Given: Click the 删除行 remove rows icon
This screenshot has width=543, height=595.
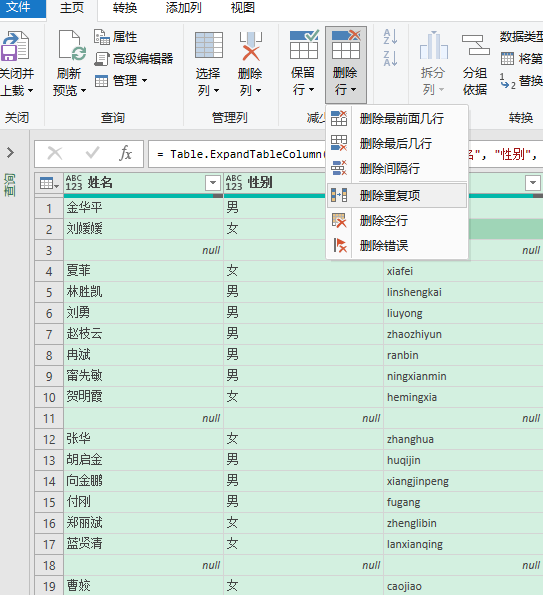Looking at the screenshot, I should click(346, 45).
